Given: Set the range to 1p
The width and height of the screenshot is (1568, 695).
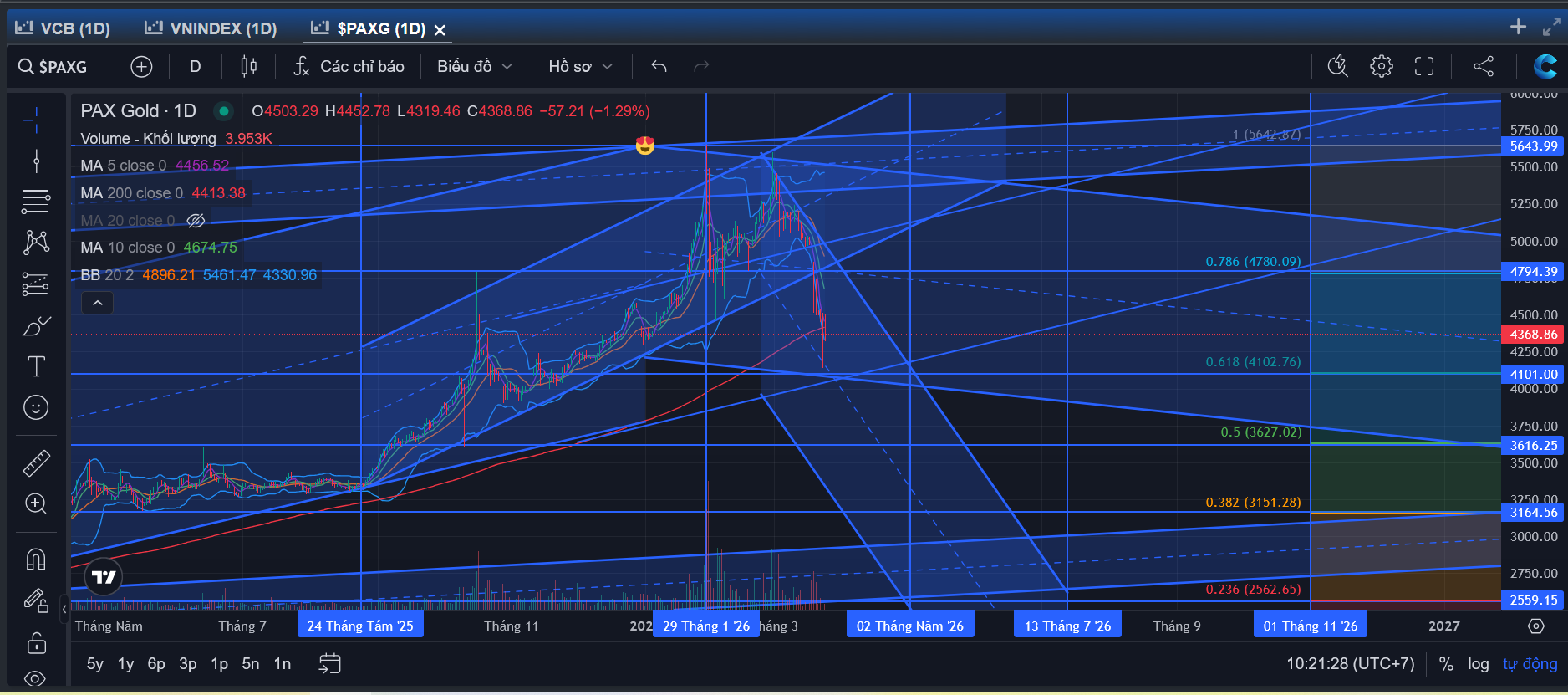Looking at the screenshot, I should 220,664.
